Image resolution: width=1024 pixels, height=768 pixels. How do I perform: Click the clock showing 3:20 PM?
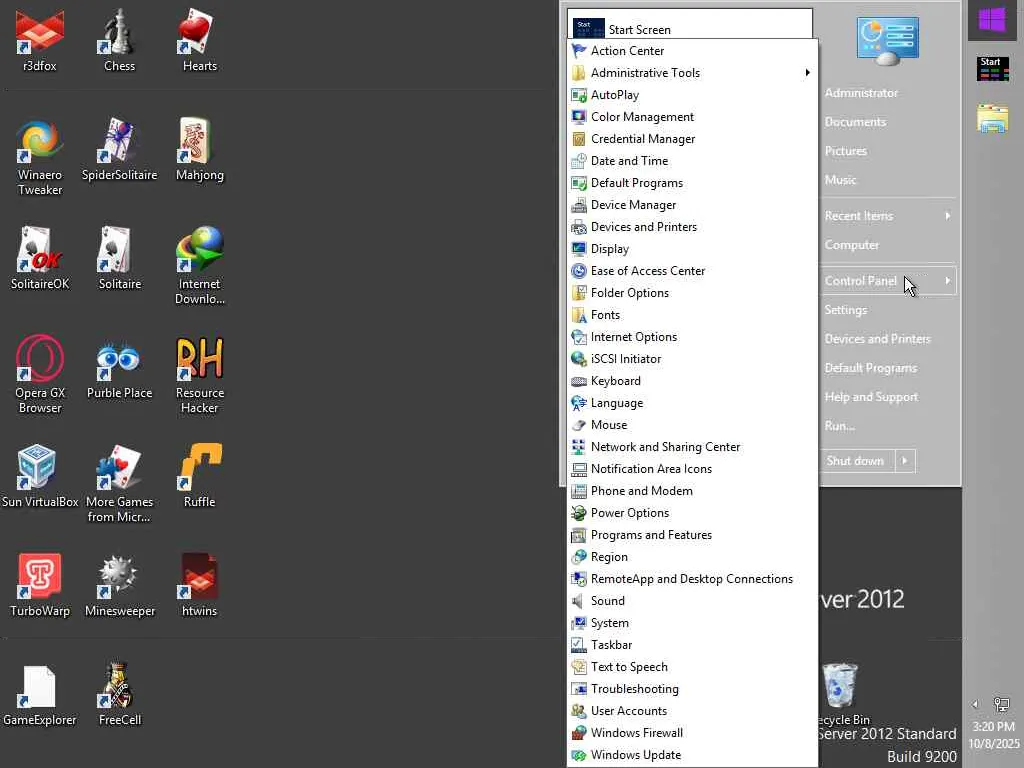pyautogui.click(x=993, y=726)
